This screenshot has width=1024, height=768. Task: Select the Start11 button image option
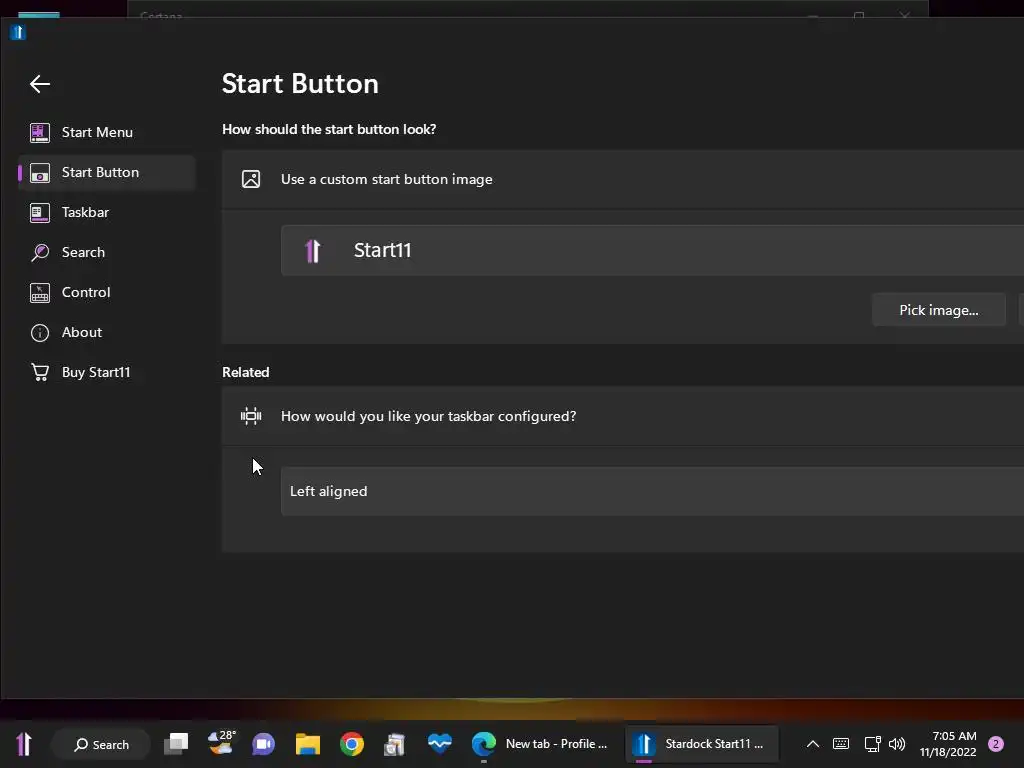(x=652, y=250)
